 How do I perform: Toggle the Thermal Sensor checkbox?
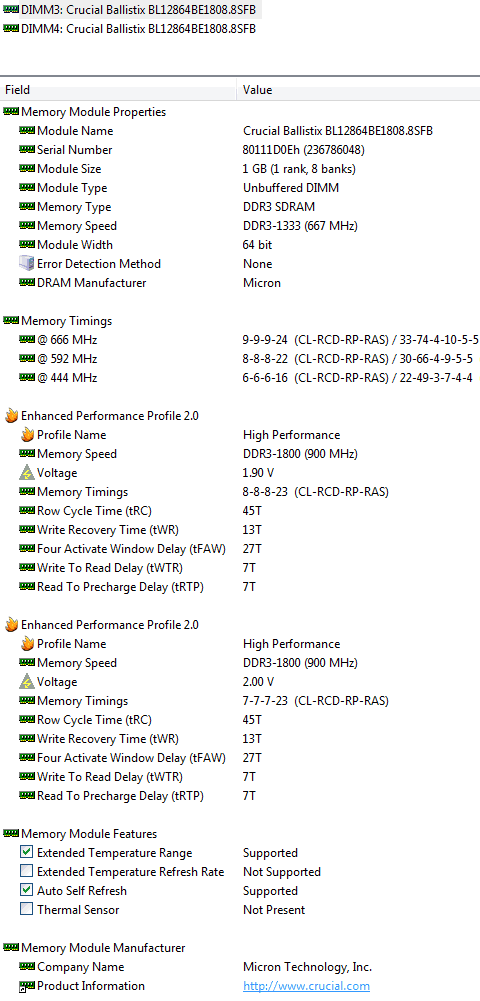[x=26, y=910]
